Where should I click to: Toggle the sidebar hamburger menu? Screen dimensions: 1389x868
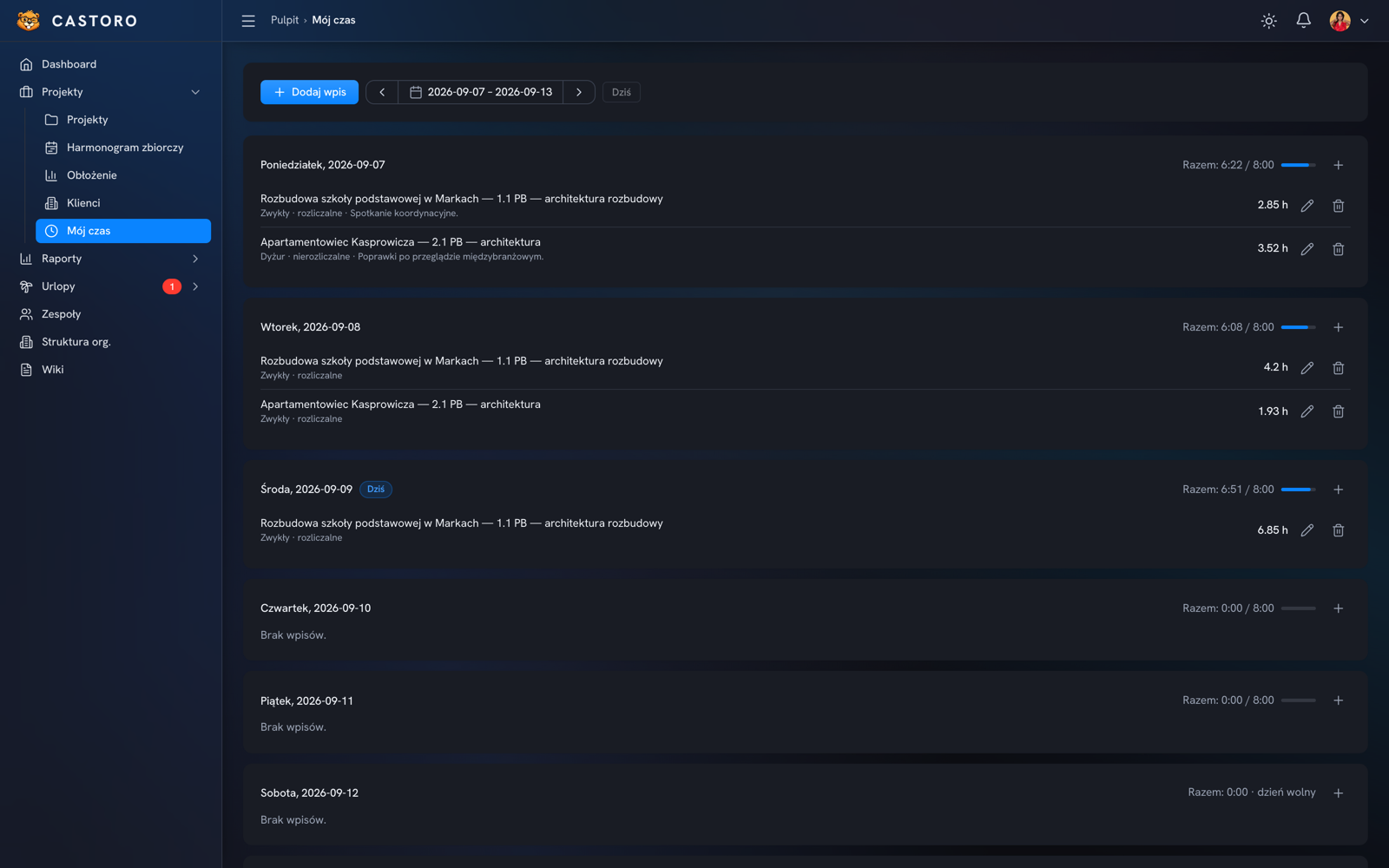click(248, 20)
